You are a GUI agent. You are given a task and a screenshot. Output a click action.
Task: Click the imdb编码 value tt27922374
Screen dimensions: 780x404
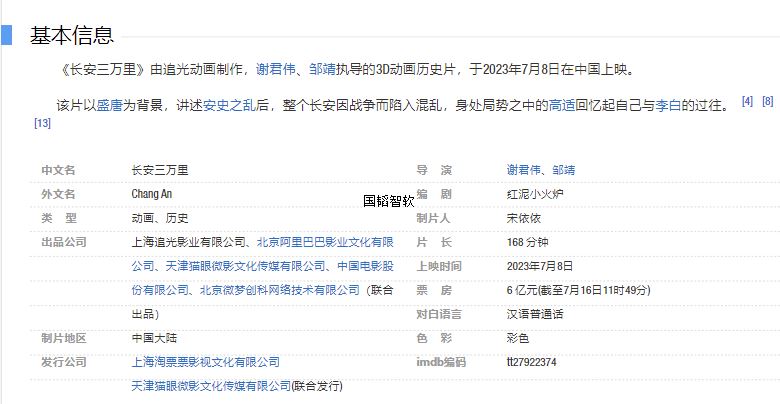tap(531, 362)
